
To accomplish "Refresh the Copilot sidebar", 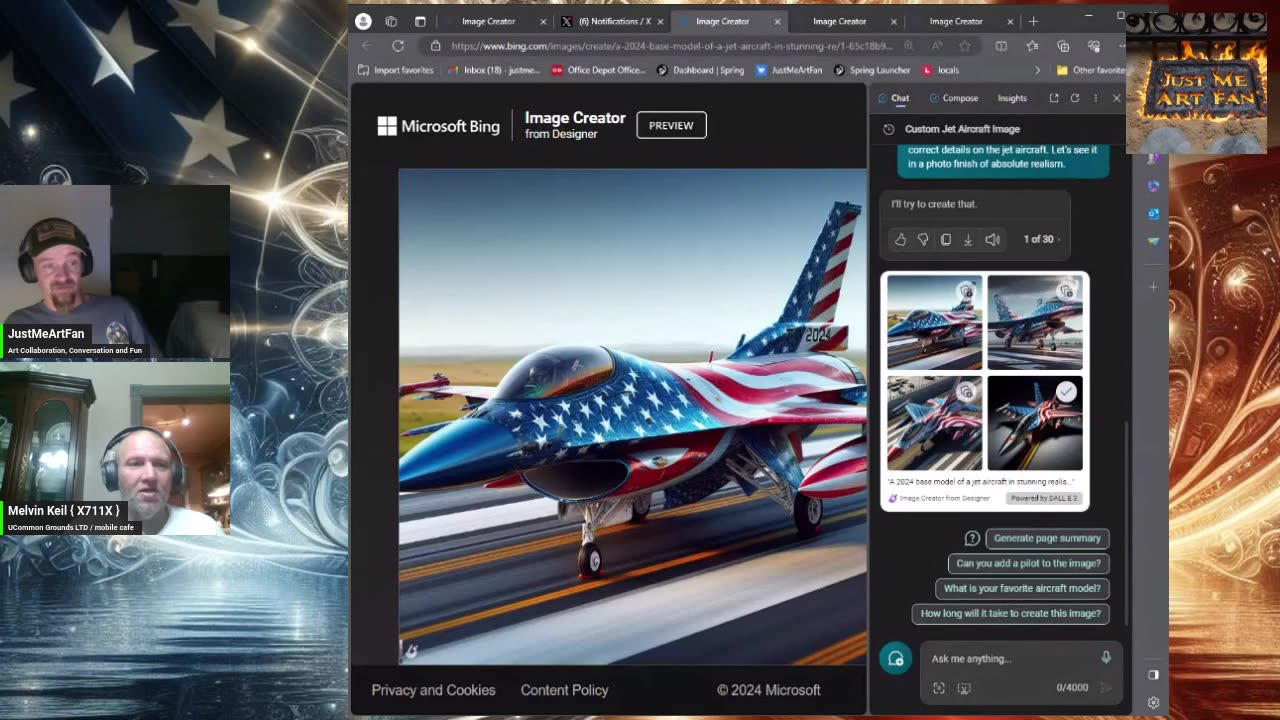I will [x=1075, y=98].
